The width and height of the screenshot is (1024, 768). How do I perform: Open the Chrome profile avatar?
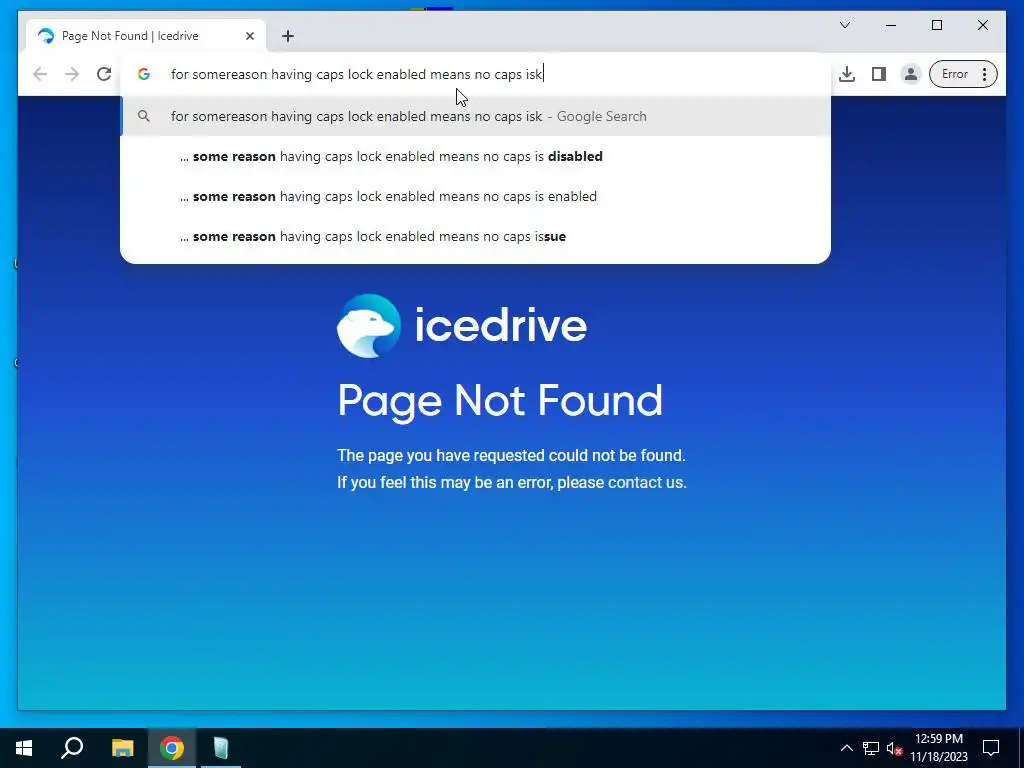(x=910, y=74)
